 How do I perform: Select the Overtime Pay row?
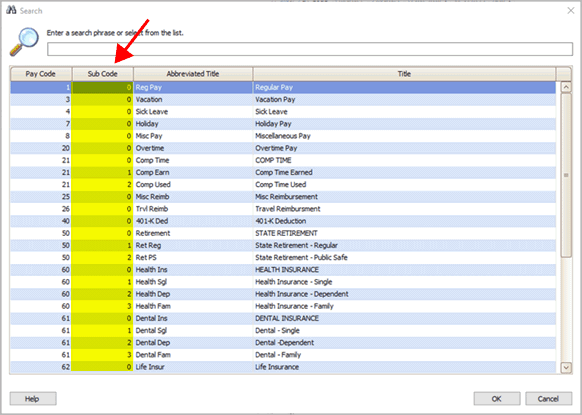(x=283, y=148)
